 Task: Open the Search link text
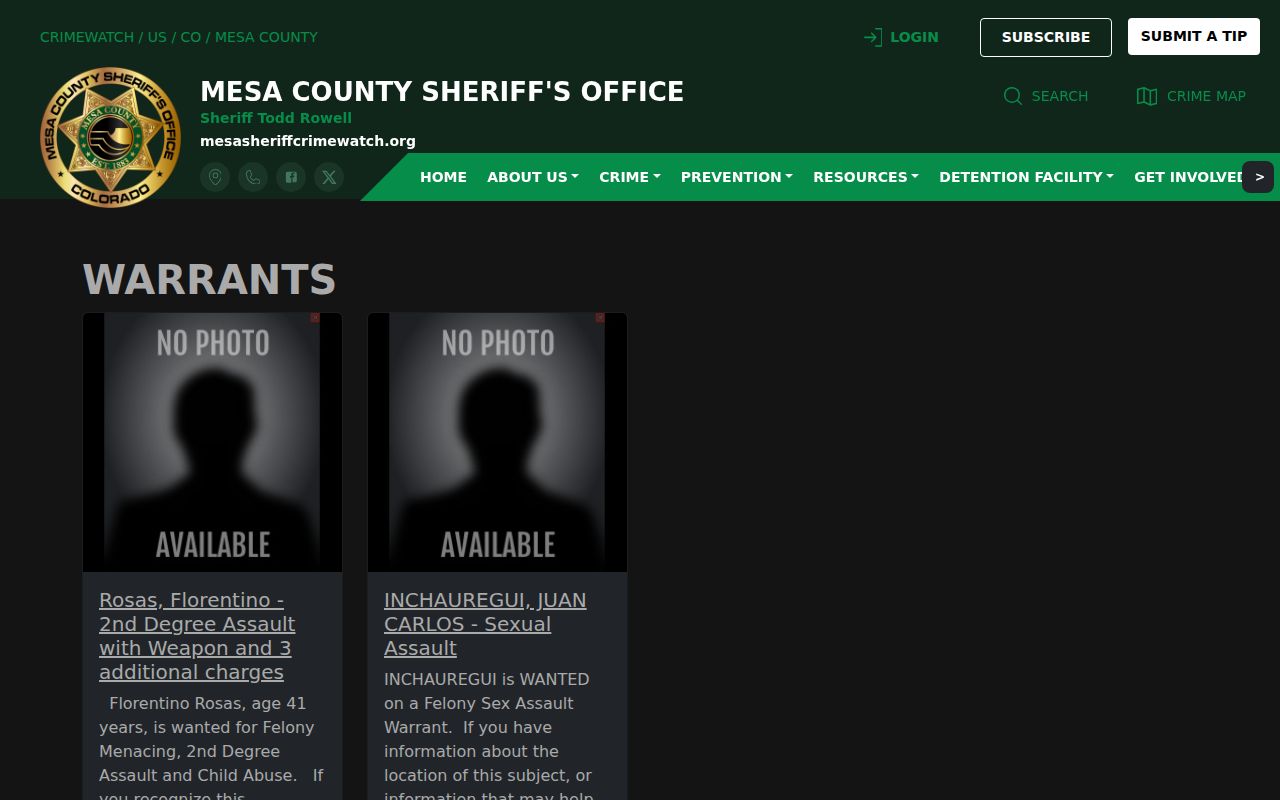coord(1060,96)
